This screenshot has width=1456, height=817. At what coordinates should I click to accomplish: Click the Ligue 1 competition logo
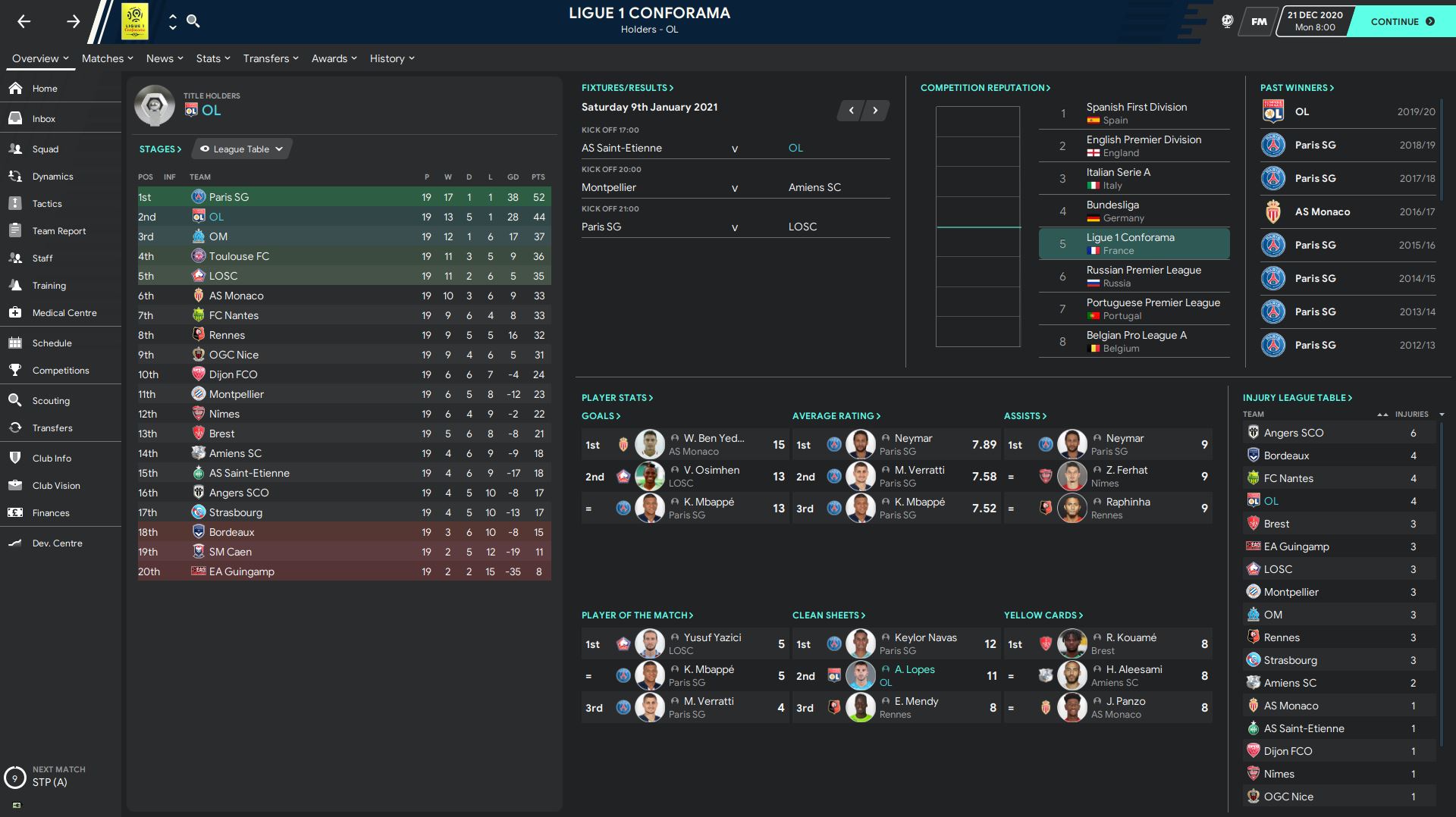135,21
